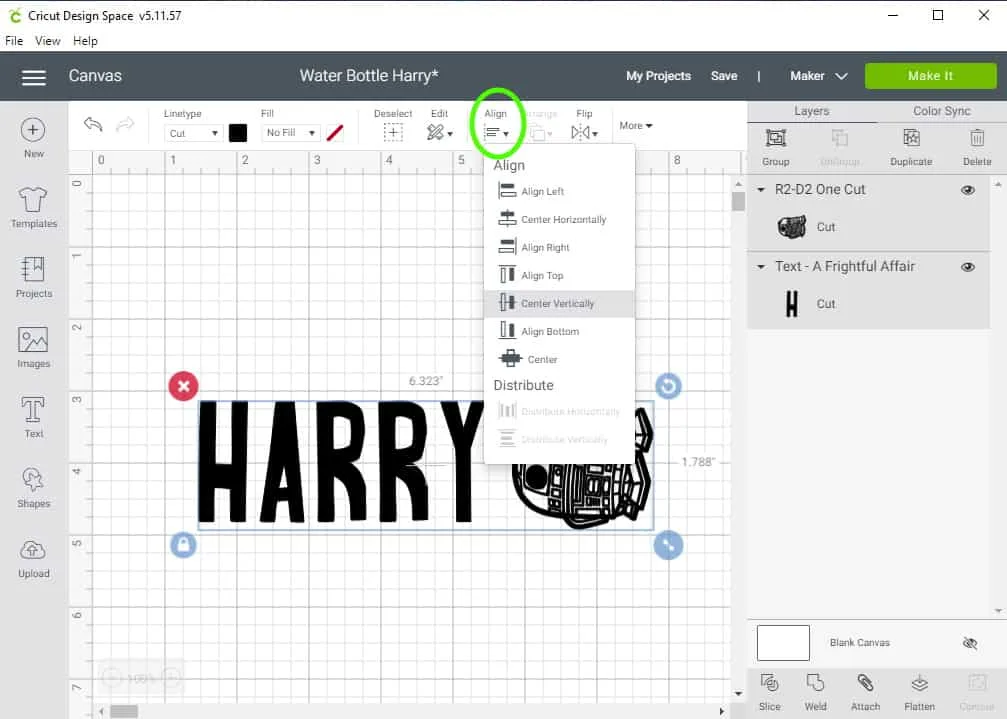Viewport: 1007px width, 719px height.
Task: Click the rotate handle on the selection
Action: [669, 386]
